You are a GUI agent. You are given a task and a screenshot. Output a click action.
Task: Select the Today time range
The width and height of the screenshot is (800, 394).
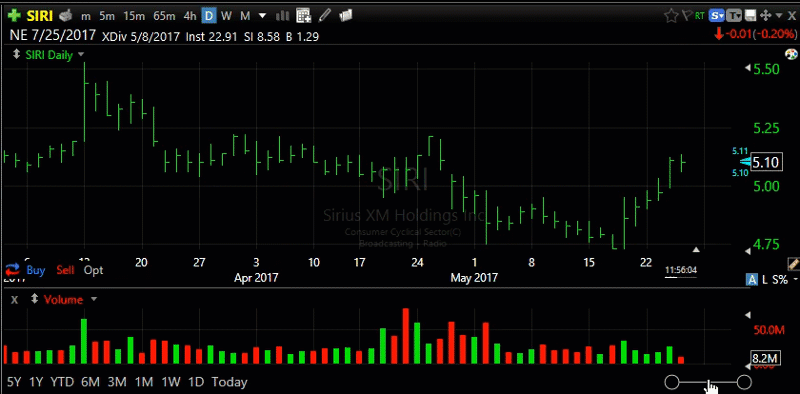[229, 382]
